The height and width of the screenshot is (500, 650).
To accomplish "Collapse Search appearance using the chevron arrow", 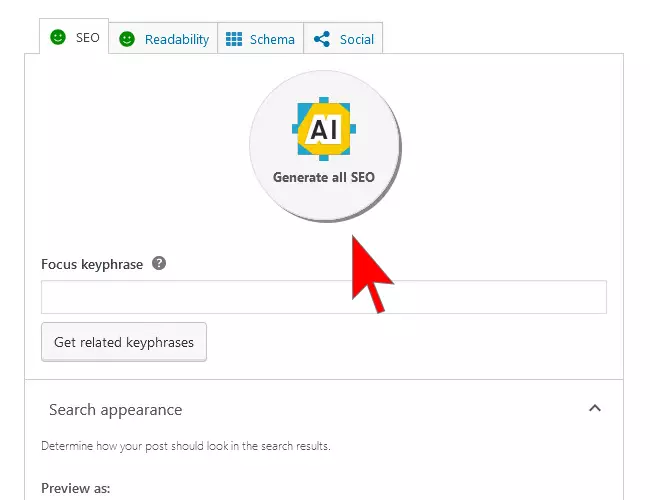I will (x=595, y=408).
